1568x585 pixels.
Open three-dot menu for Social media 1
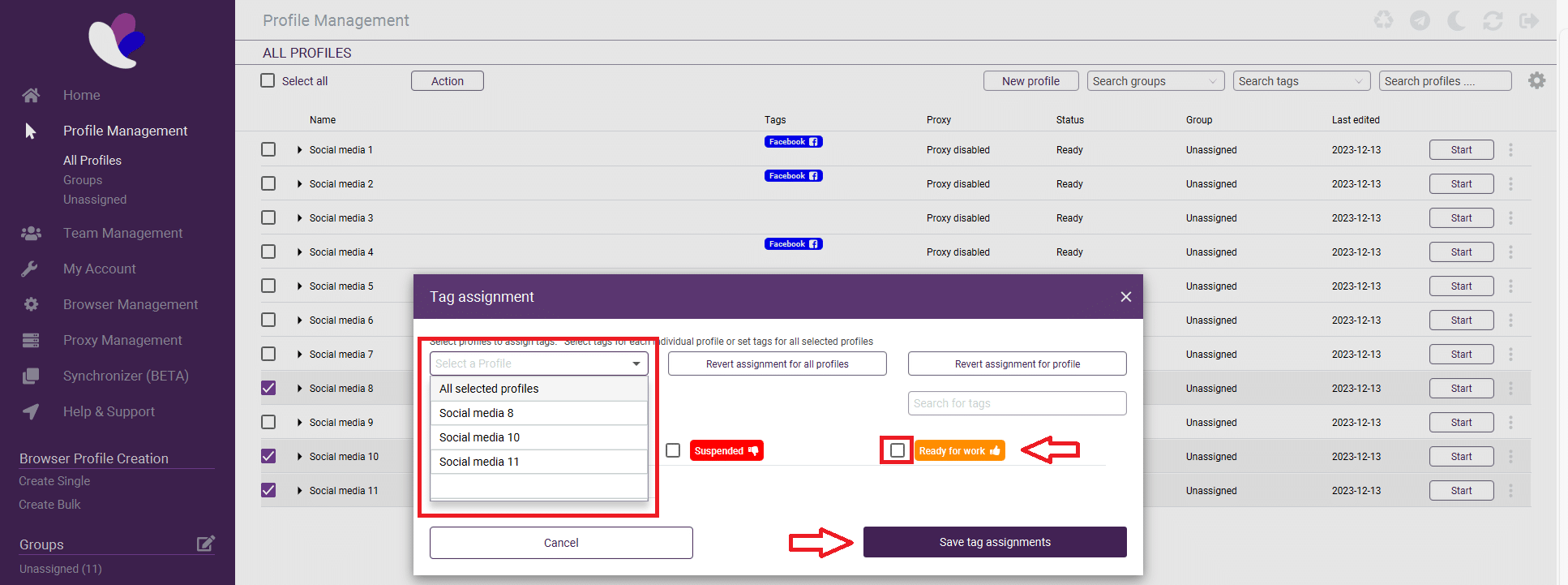point(1510,150)
